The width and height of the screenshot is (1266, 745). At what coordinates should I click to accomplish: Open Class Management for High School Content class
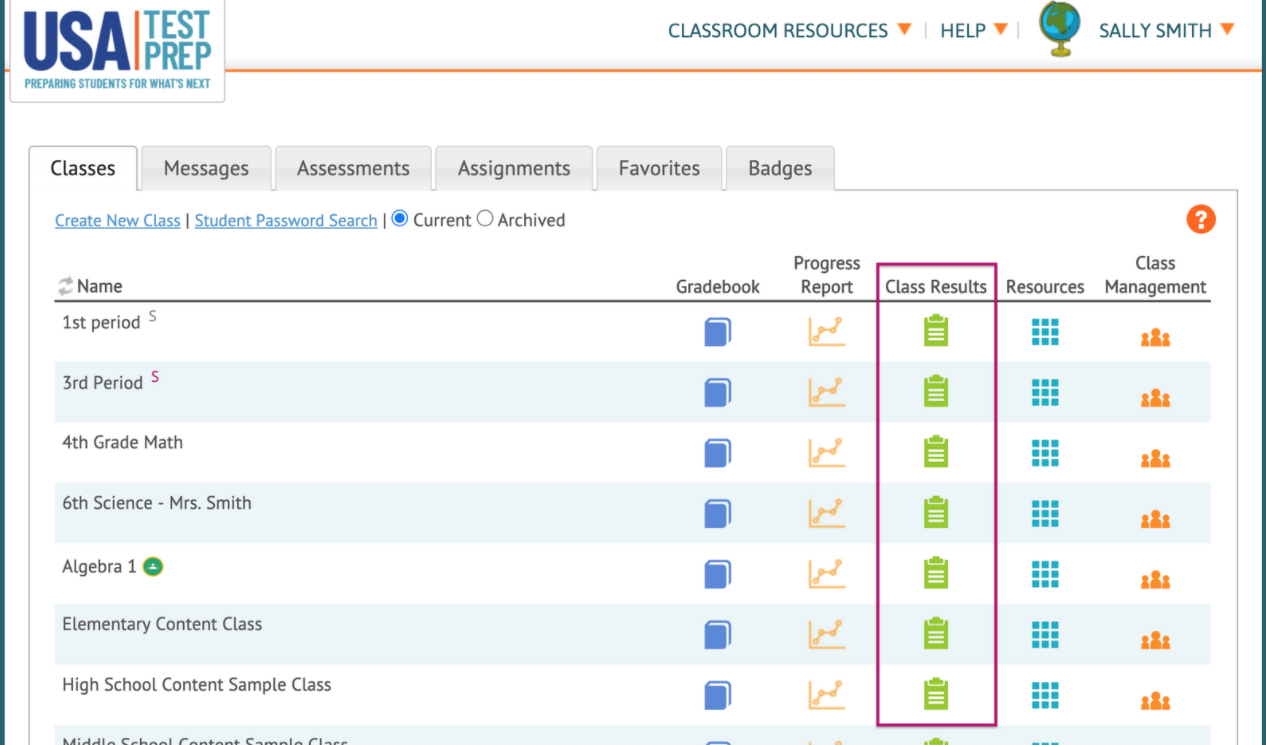1155,701
